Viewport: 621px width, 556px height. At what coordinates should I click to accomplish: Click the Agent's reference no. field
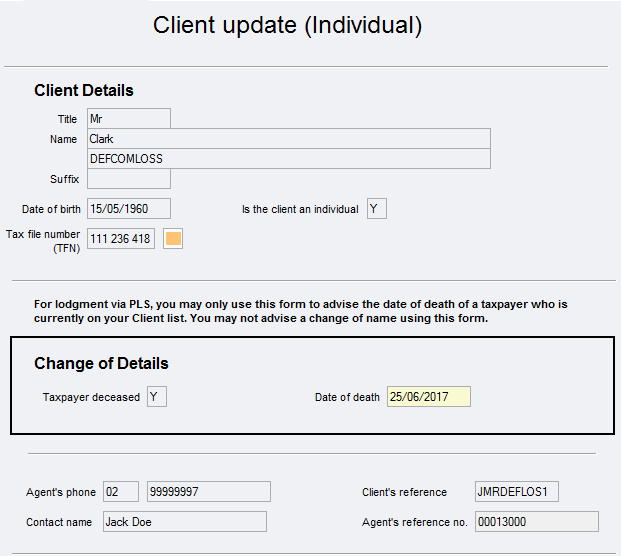click(x=536, y=522)
